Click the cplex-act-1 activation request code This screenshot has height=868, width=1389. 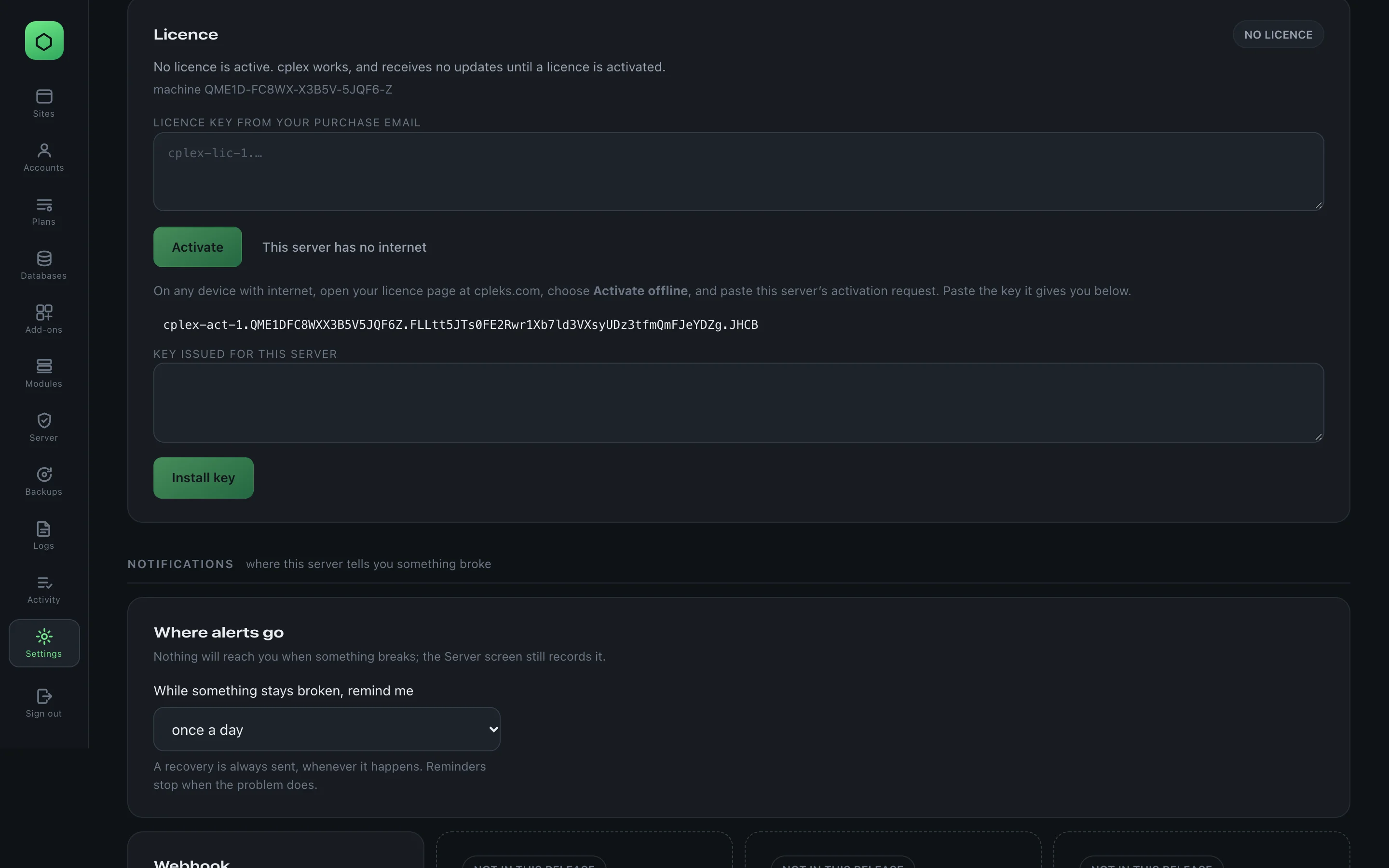[460, 325]
